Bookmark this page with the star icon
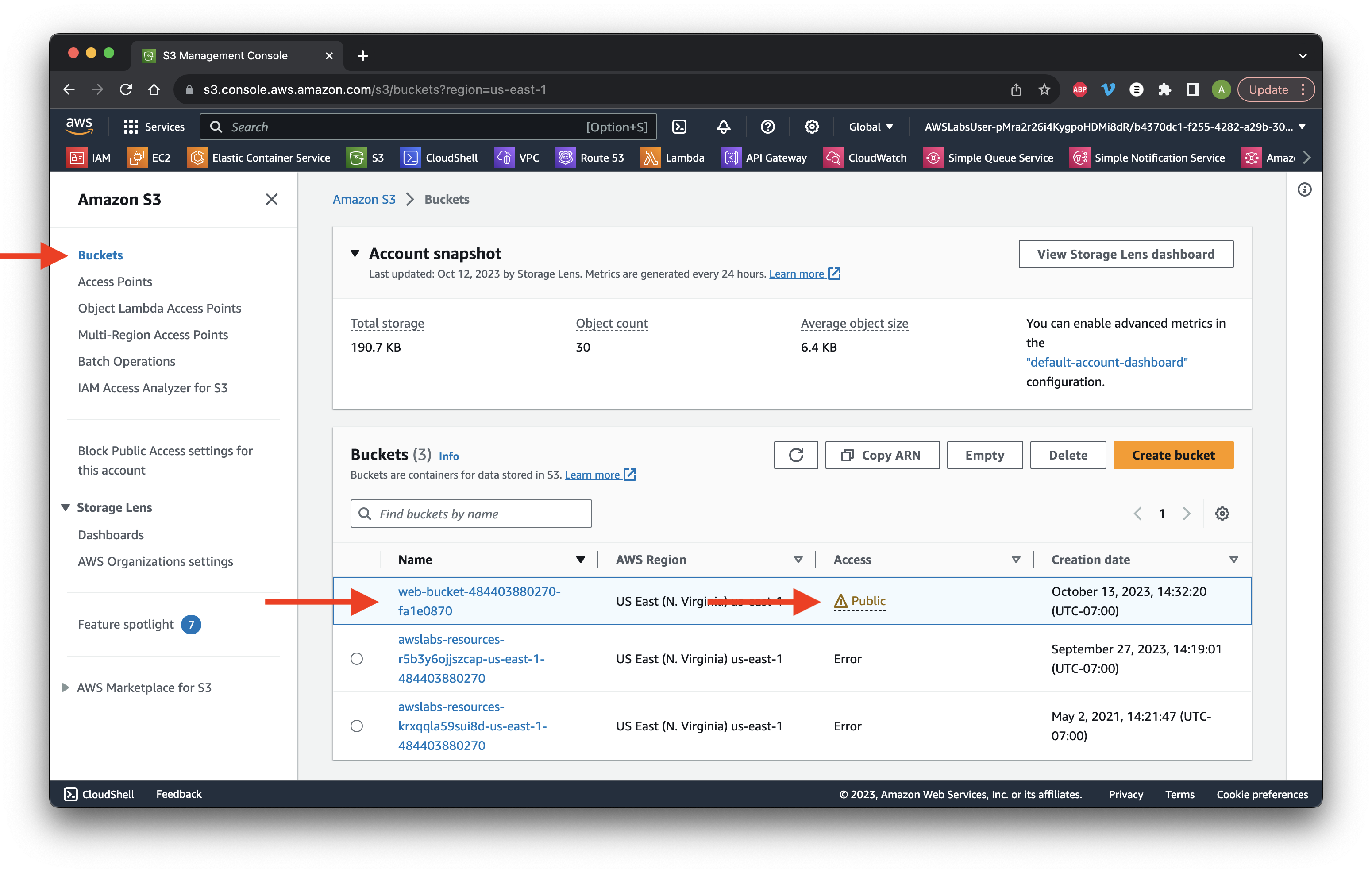 click(x=1044, y=89)
